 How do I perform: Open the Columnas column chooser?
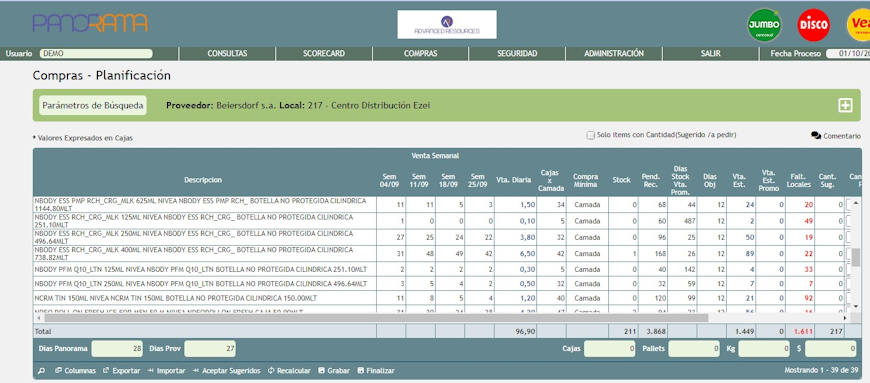(75, 370)
